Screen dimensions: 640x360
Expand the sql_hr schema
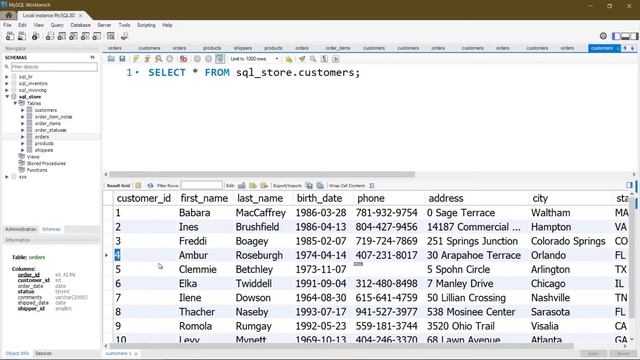pyautogui.click(x=7, y=77)
